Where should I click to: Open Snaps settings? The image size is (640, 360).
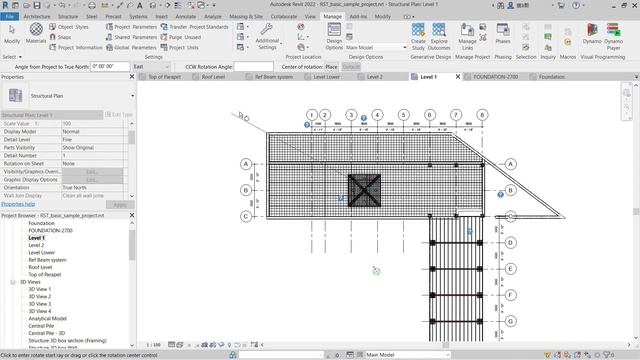pyautogui.click(x=60, y=37)
